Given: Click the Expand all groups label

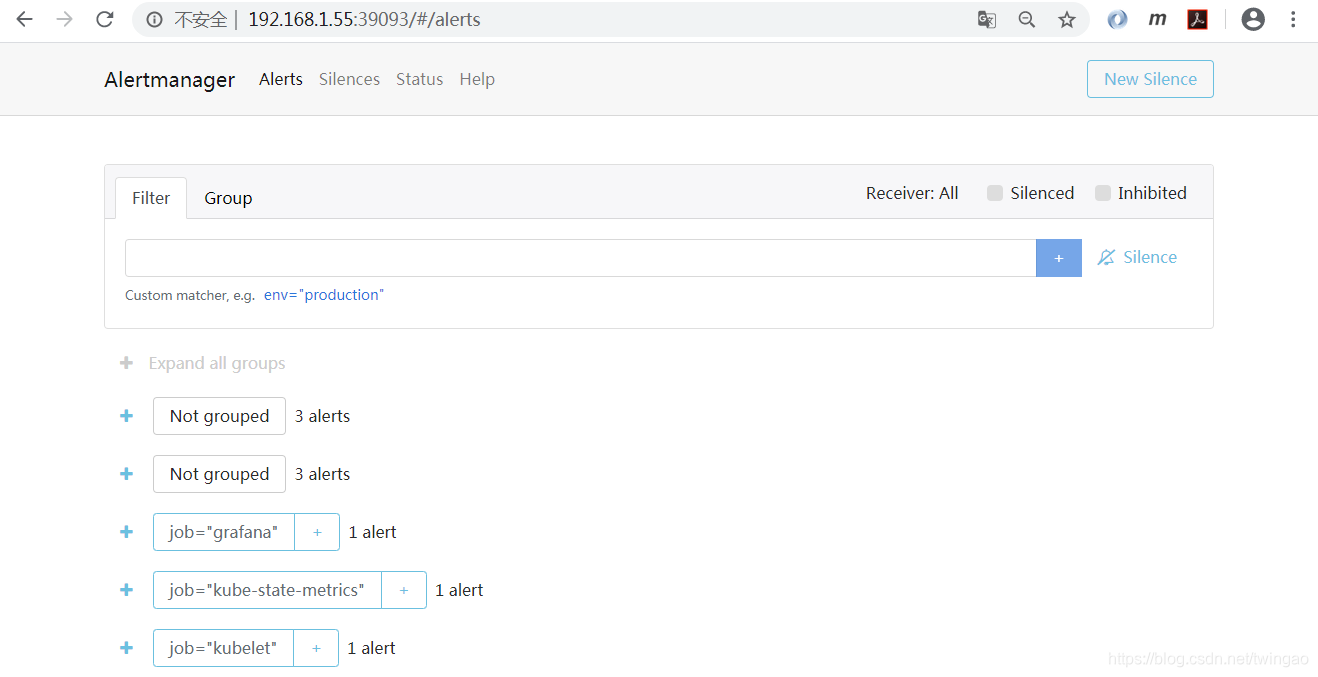Looking at the screenshot, I should pos(217,363).
